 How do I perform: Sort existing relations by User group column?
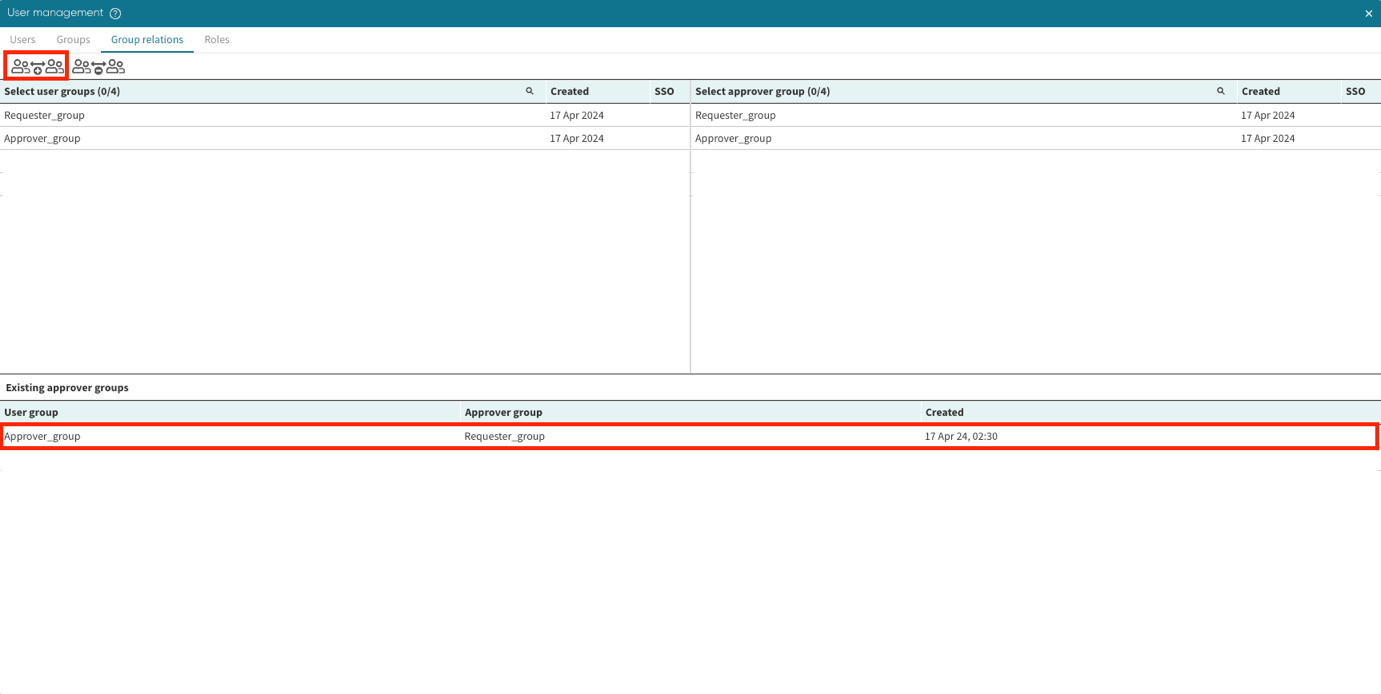(32, 412)
